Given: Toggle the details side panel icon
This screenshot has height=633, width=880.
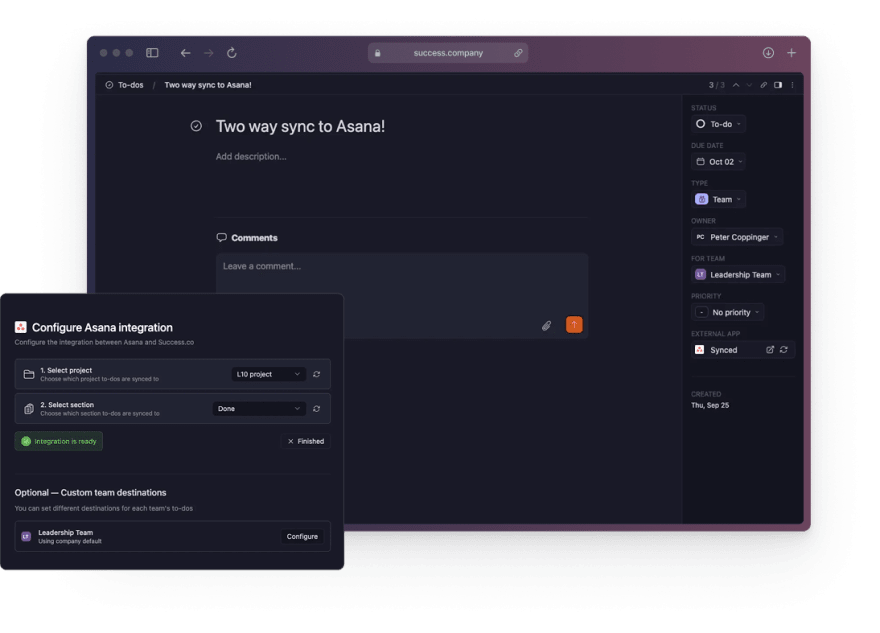Looking at the screenshot, I should tap(778, 85).
